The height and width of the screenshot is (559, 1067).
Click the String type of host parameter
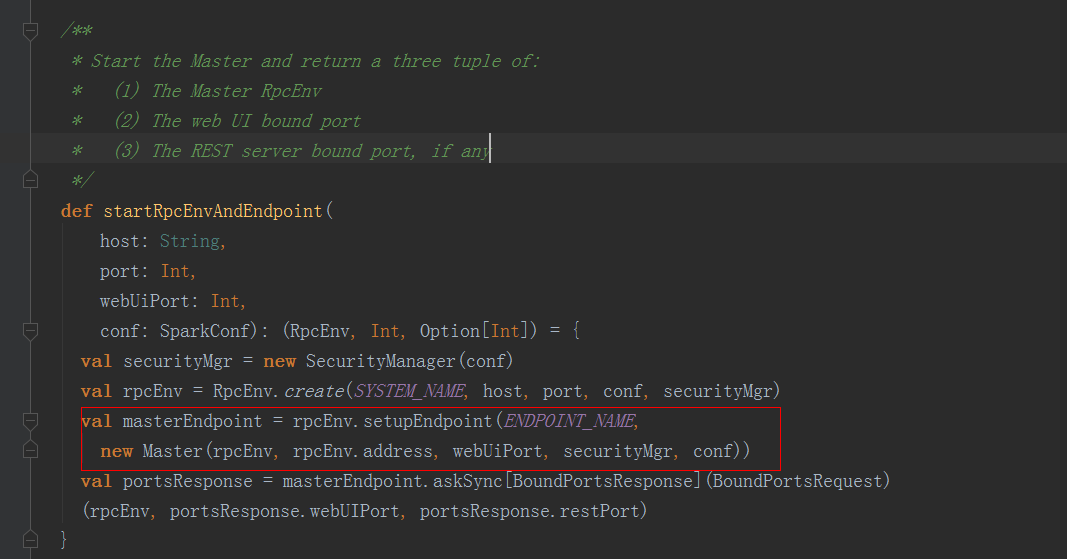pos(190,241)
